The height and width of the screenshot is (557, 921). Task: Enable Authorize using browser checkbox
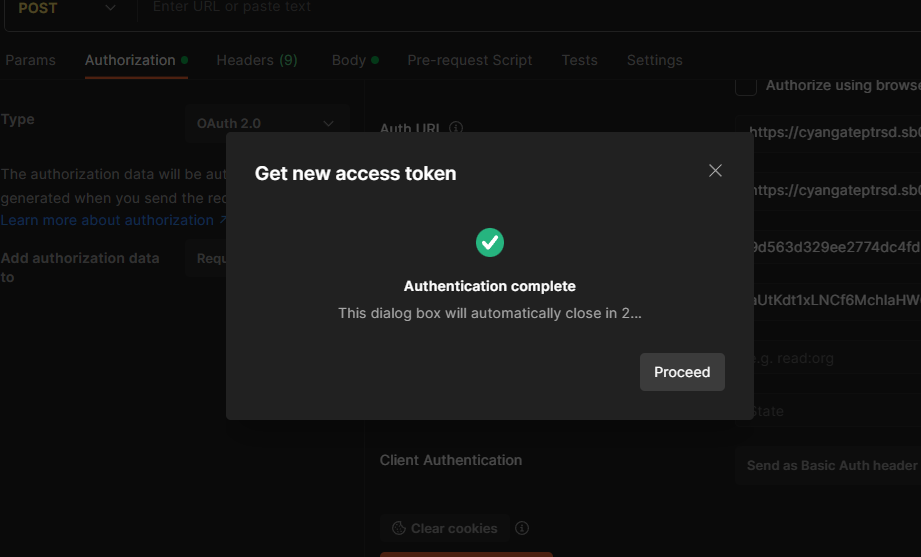746,86
